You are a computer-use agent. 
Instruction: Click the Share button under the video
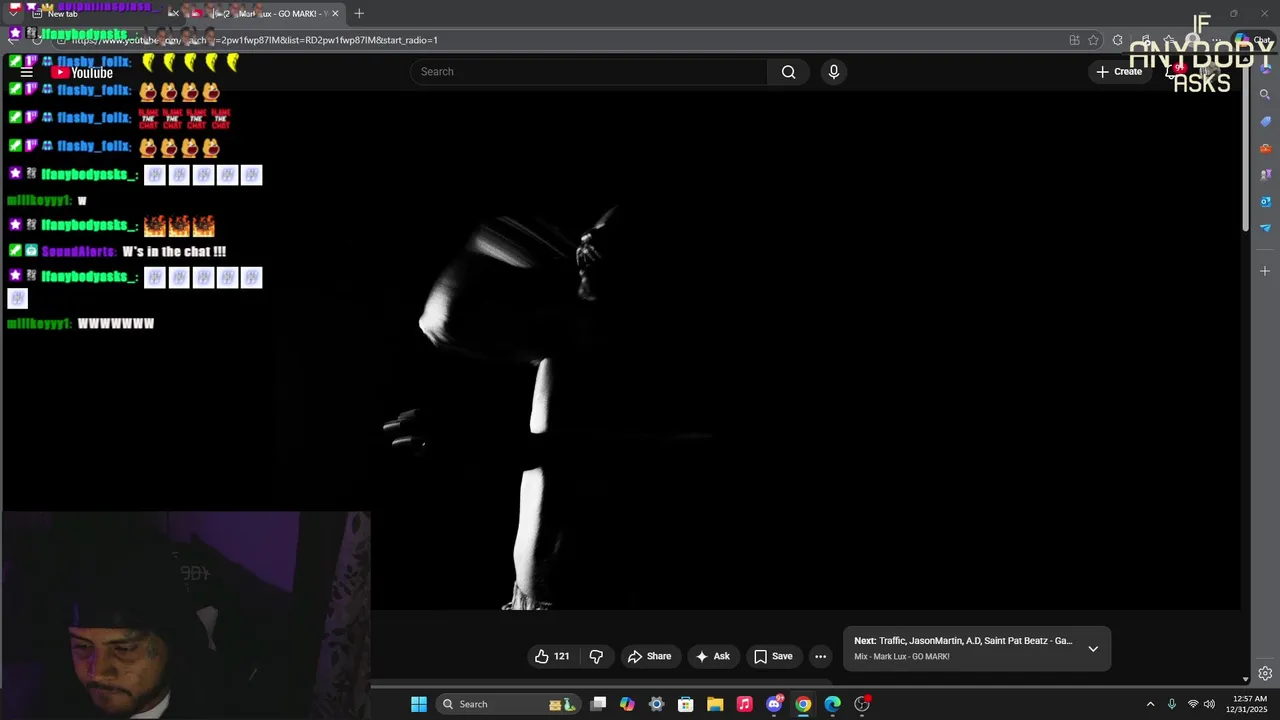pyautogui.click(x=649, y=657)
